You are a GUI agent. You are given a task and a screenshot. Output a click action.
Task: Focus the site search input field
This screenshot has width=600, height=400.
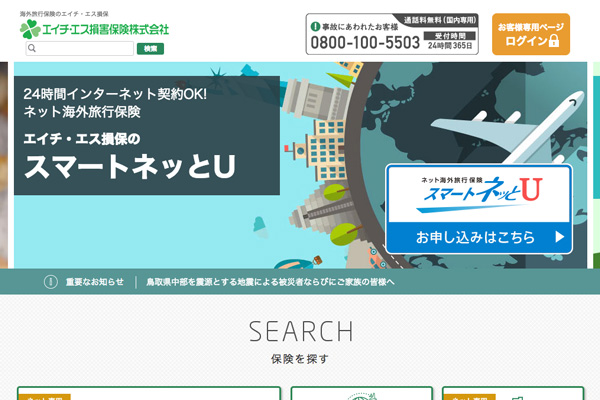tap(80, 49)
